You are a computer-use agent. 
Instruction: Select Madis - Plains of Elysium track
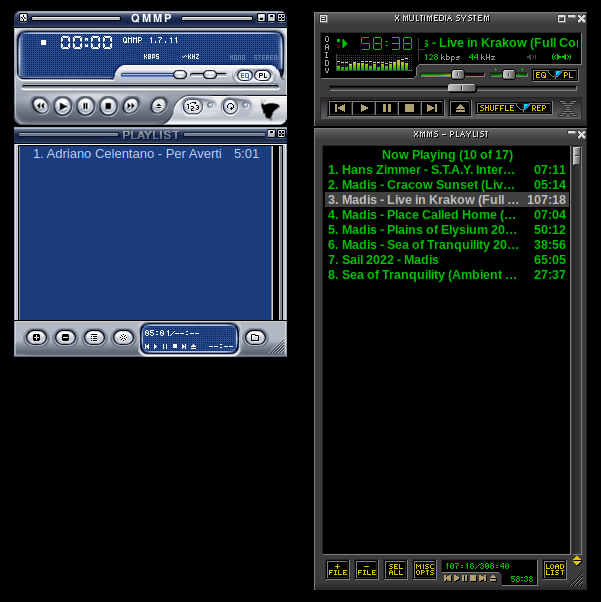point(447,230)
